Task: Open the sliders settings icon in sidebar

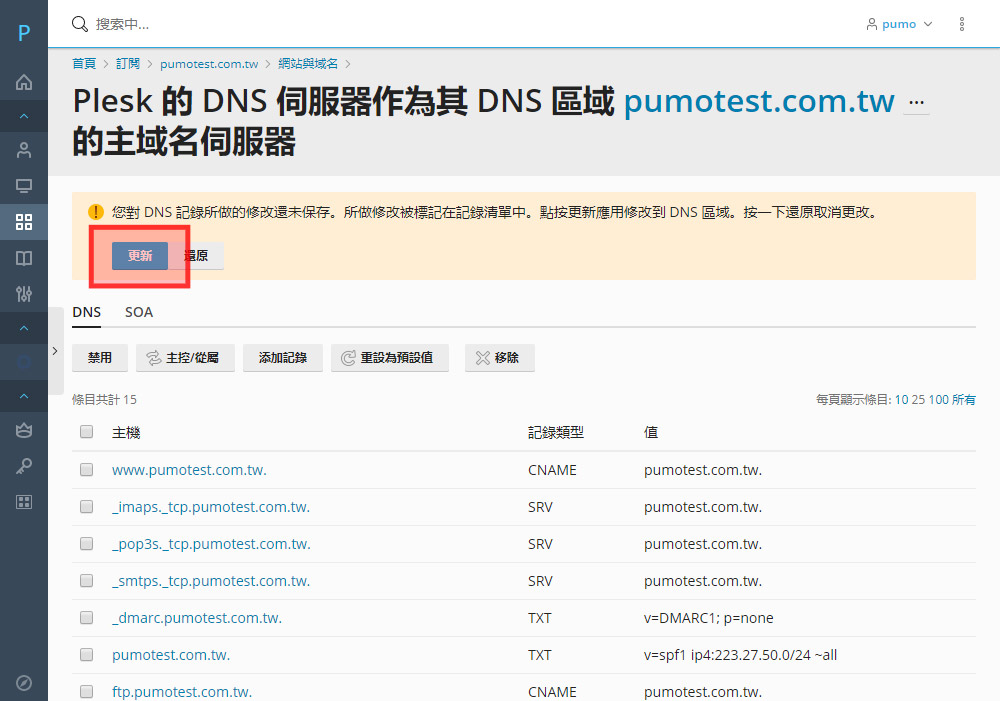Action: (24, 294)
